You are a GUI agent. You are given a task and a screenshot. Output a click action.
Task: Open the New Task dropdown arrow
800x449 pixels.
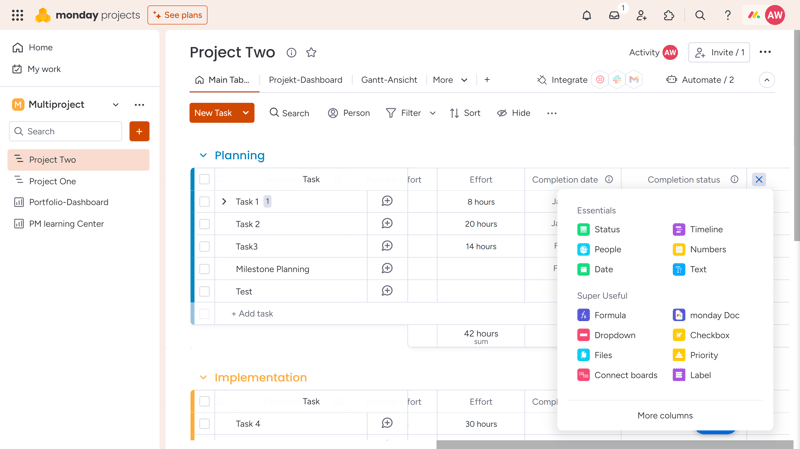[246, 113]
